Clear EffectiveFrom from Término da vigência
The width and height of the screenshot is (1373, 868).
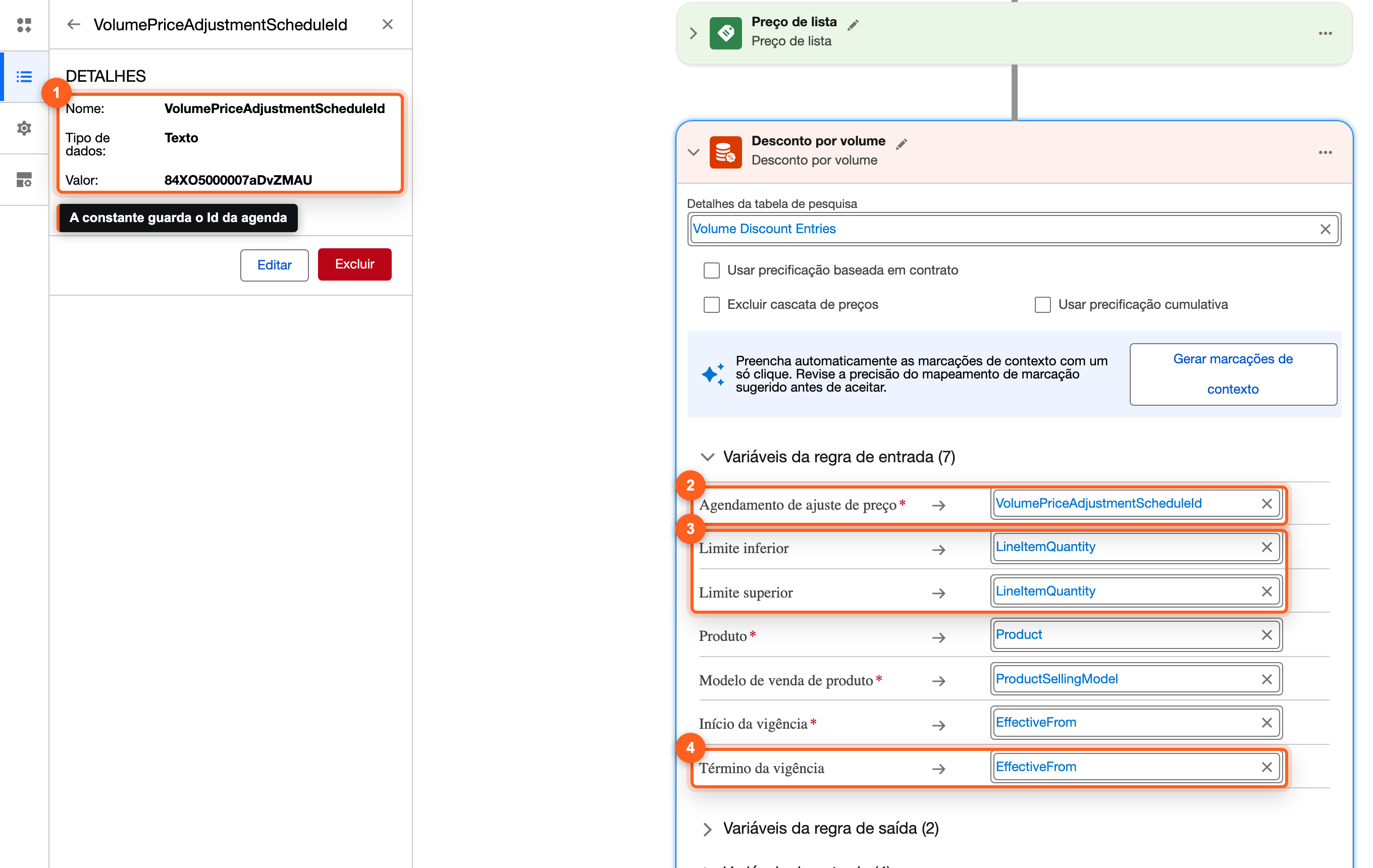coord(1267,767)
